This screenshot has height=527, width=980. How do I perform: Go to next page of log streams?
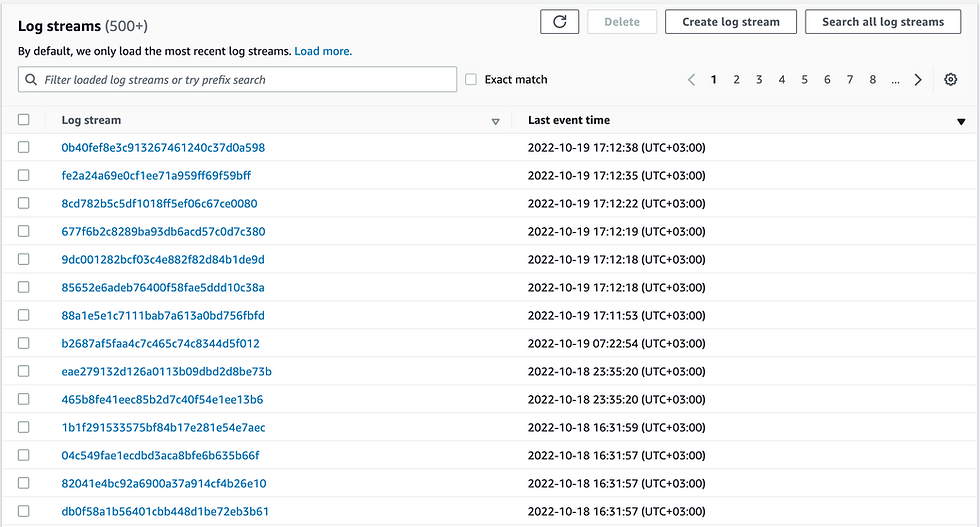[918, 80]
